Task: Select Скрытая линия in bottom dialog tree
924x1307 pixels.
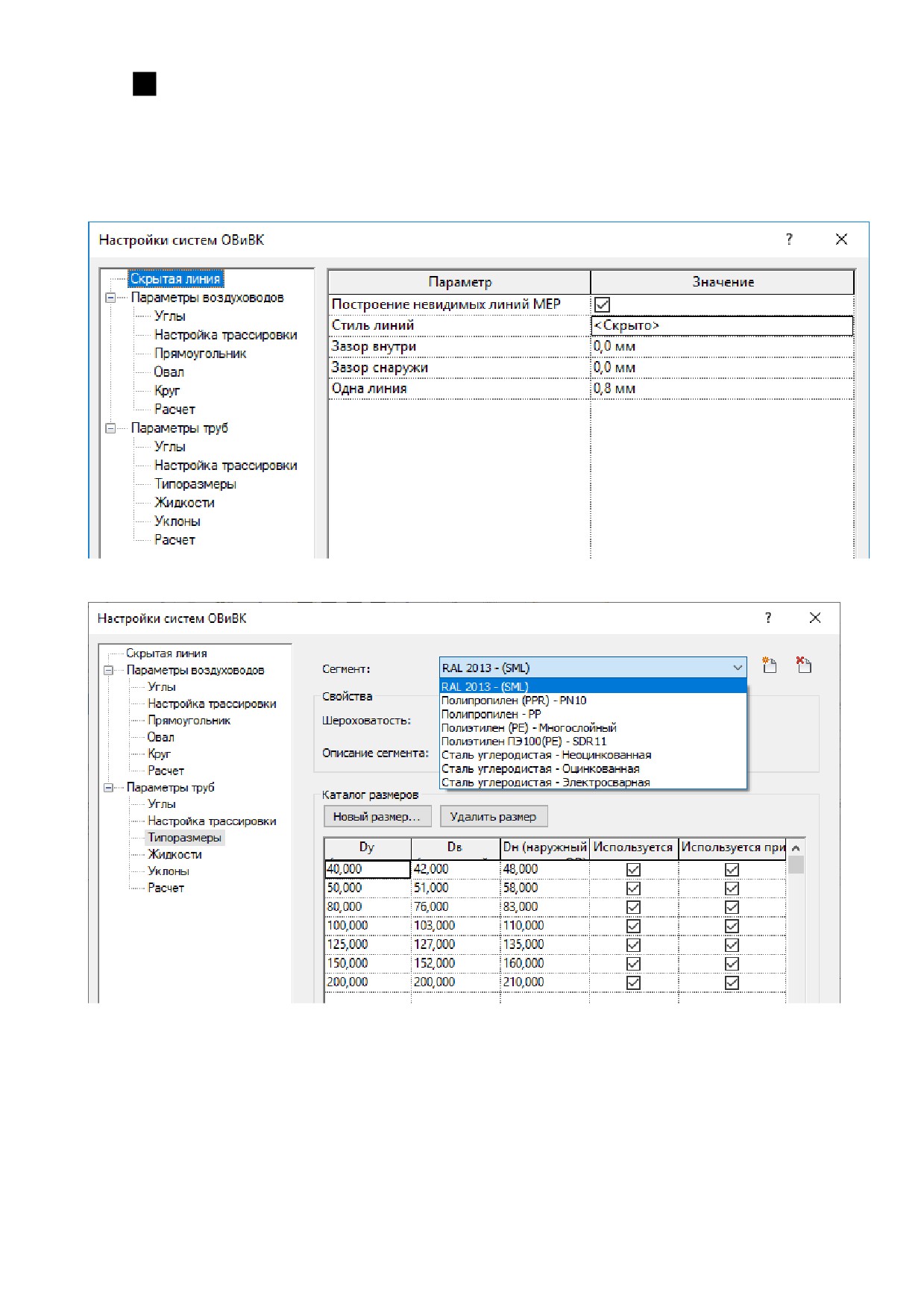Action: (166, 653)
